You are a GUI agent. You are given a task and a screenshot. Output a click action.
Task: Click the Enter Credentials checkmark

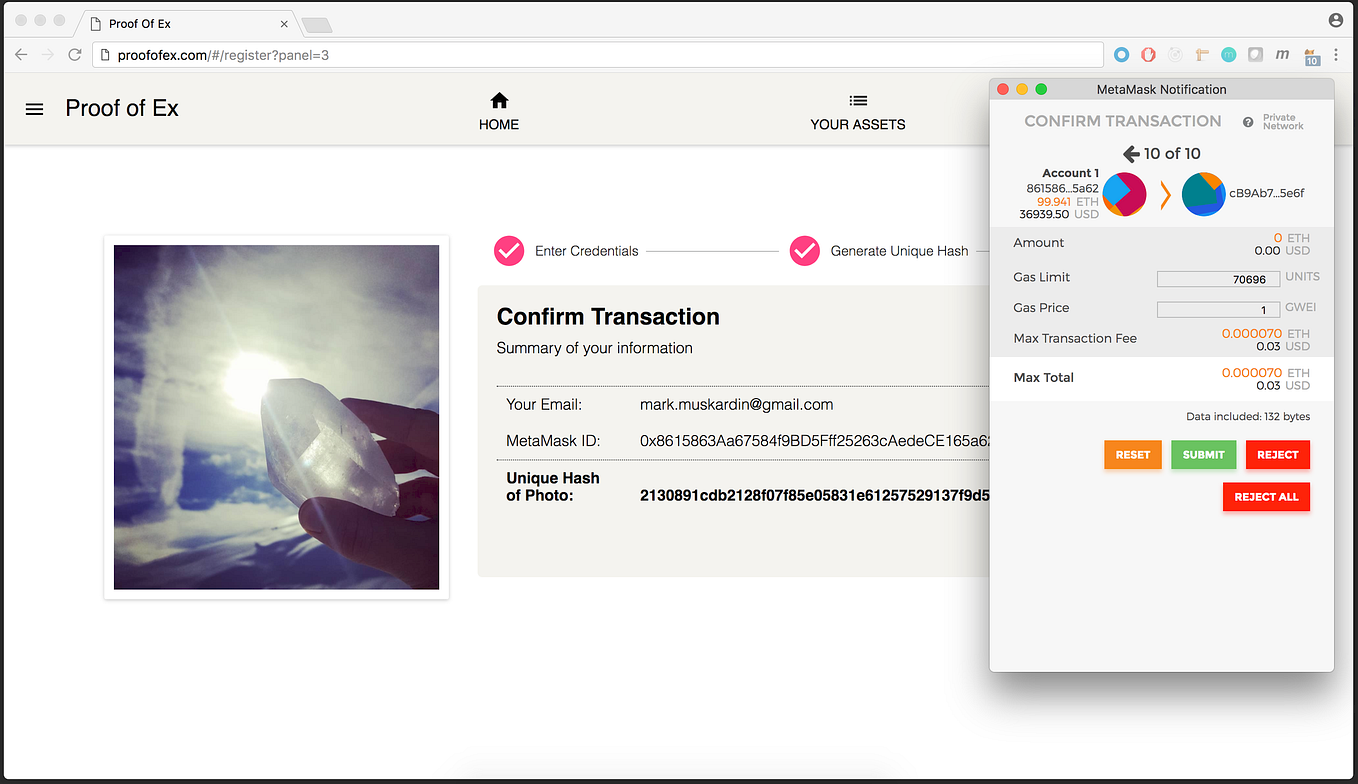pyautogui.click(x=509, y=251)
